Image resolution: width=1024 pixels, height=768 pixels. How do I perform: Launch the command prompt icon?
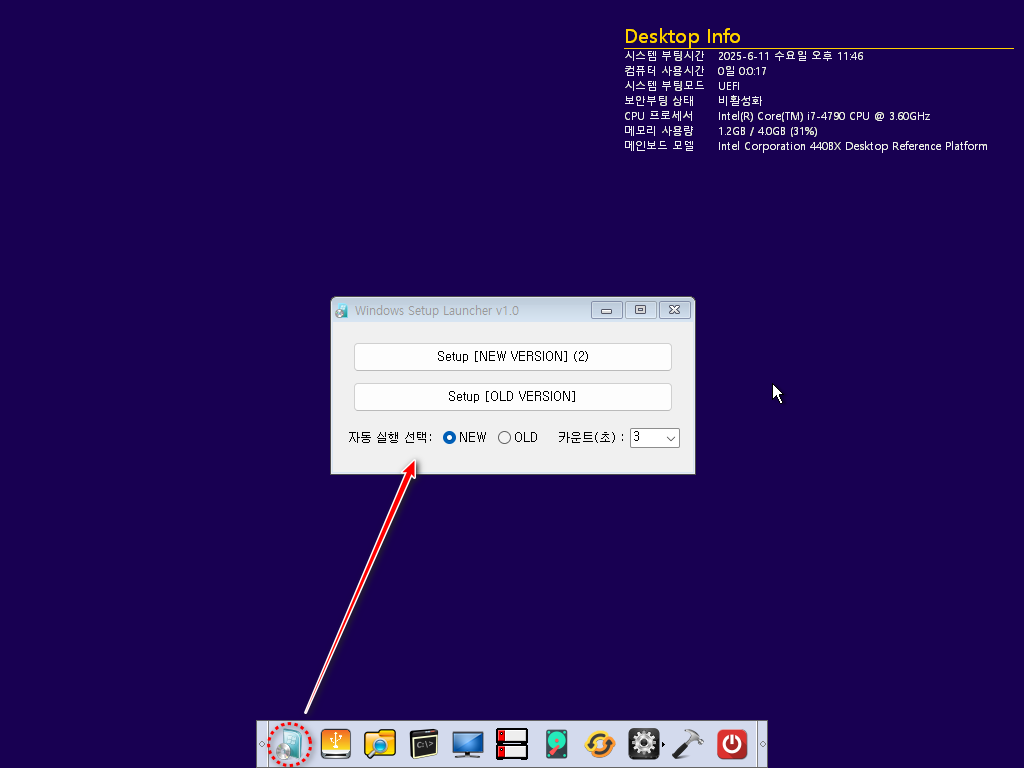coord(424,744)
